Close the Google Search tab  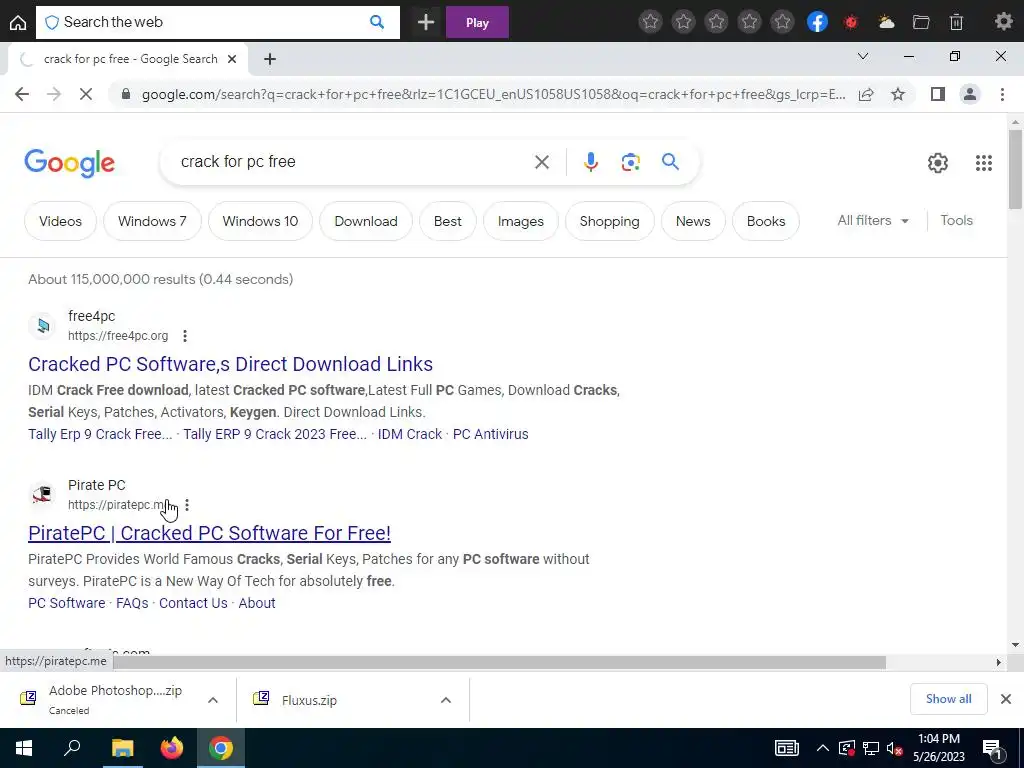(231, 59)
